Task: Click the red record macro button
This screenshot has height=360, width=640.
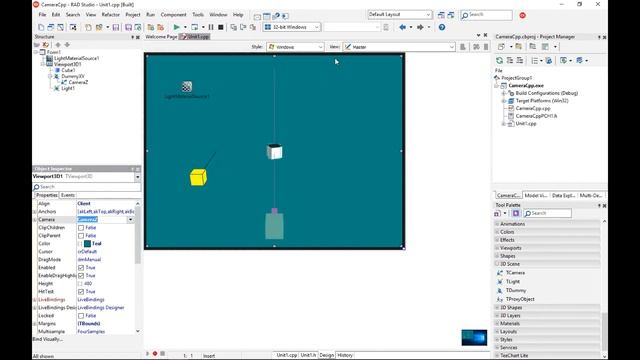Action: (155, 353)
